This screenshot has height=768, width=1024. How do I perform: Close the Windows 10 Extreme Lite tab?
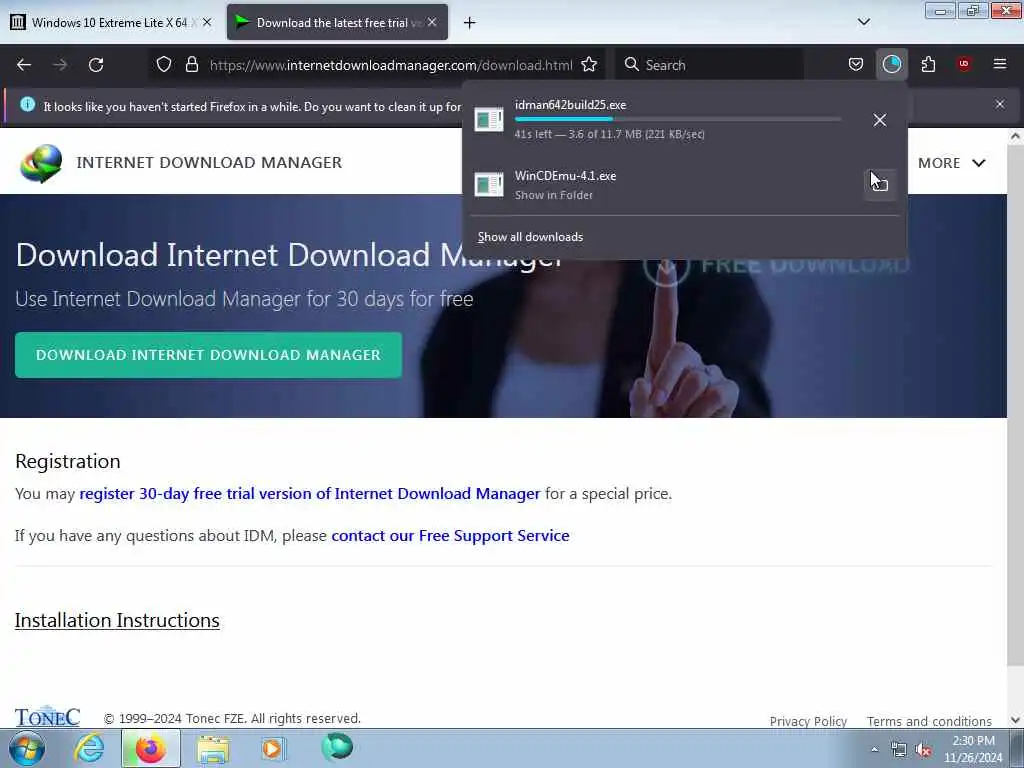(x=207, y=22)
